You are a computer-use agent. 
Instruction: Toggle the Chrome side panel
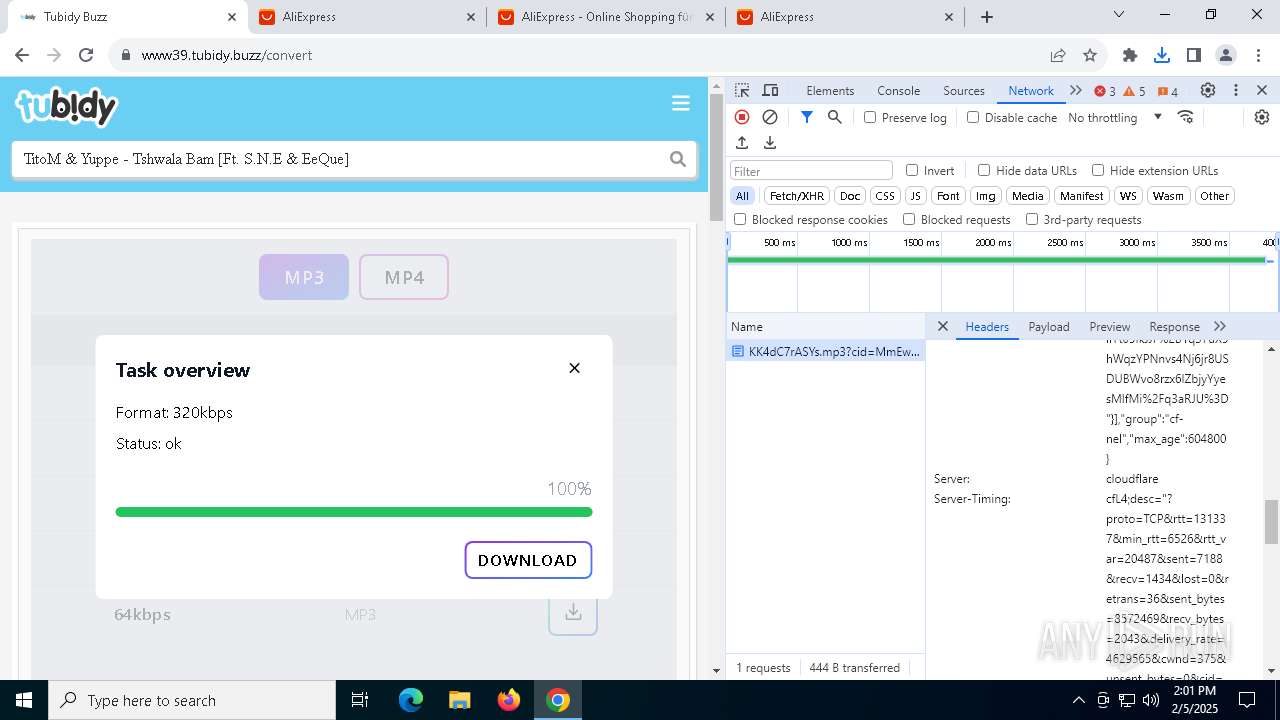1194,55
